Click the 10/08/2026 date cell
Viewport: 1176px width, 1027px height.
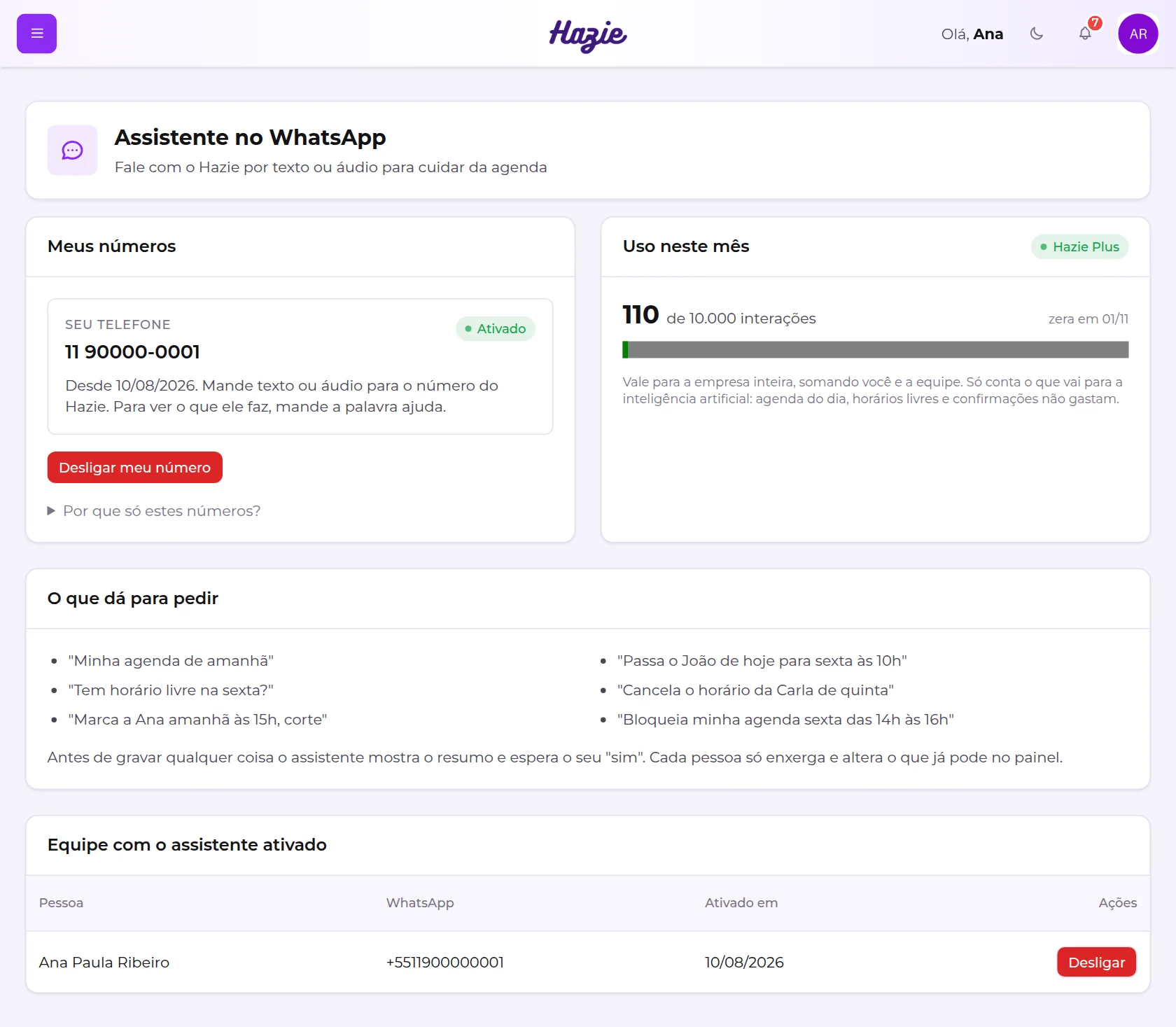[744, 963]
